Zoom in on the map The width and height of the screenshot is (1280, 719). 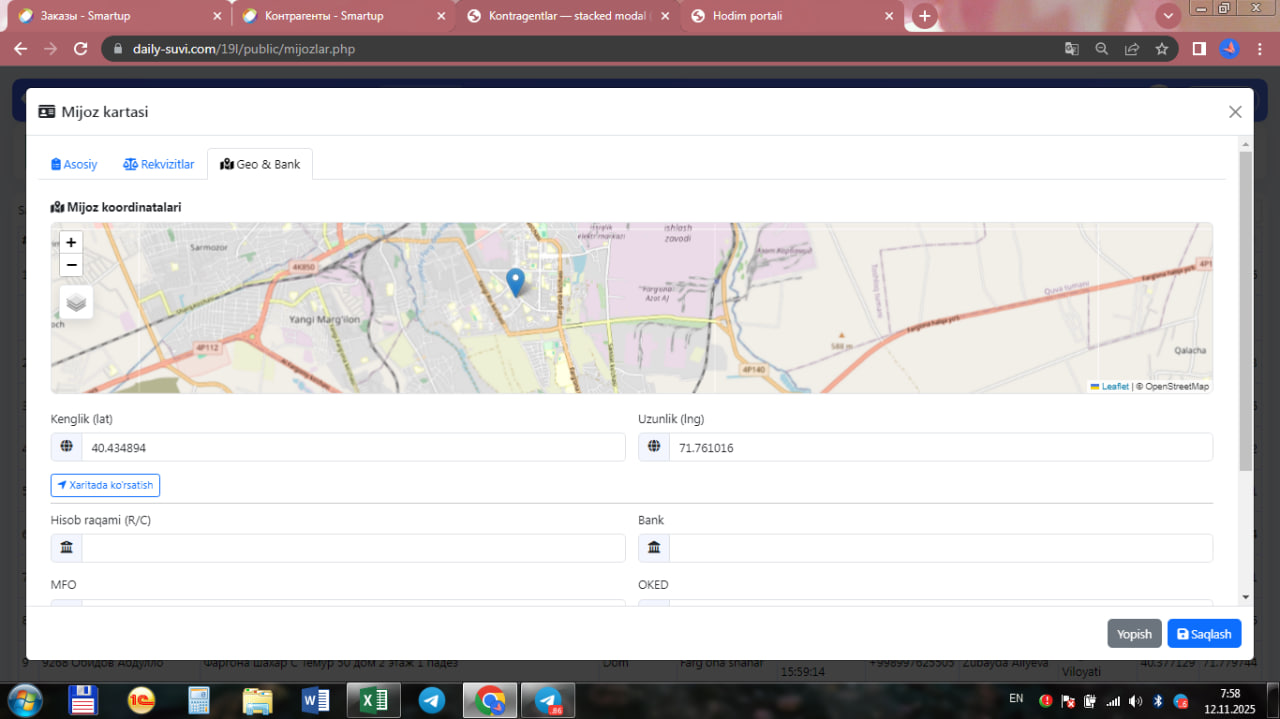pos(71,242)
